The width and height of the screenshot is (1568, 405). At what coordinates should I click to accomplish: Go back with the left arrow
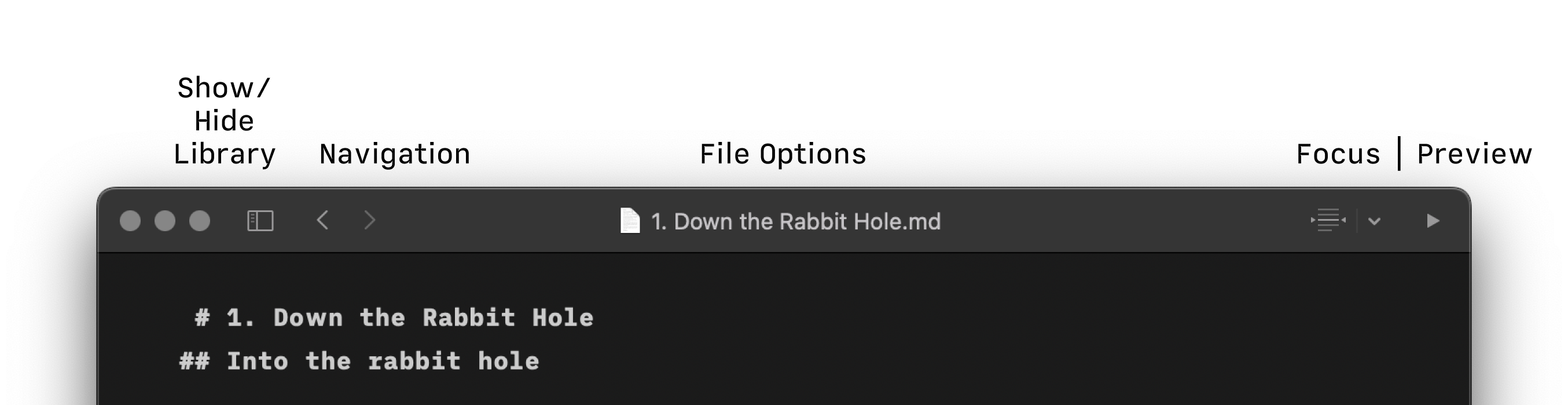(x=322, y=220)
